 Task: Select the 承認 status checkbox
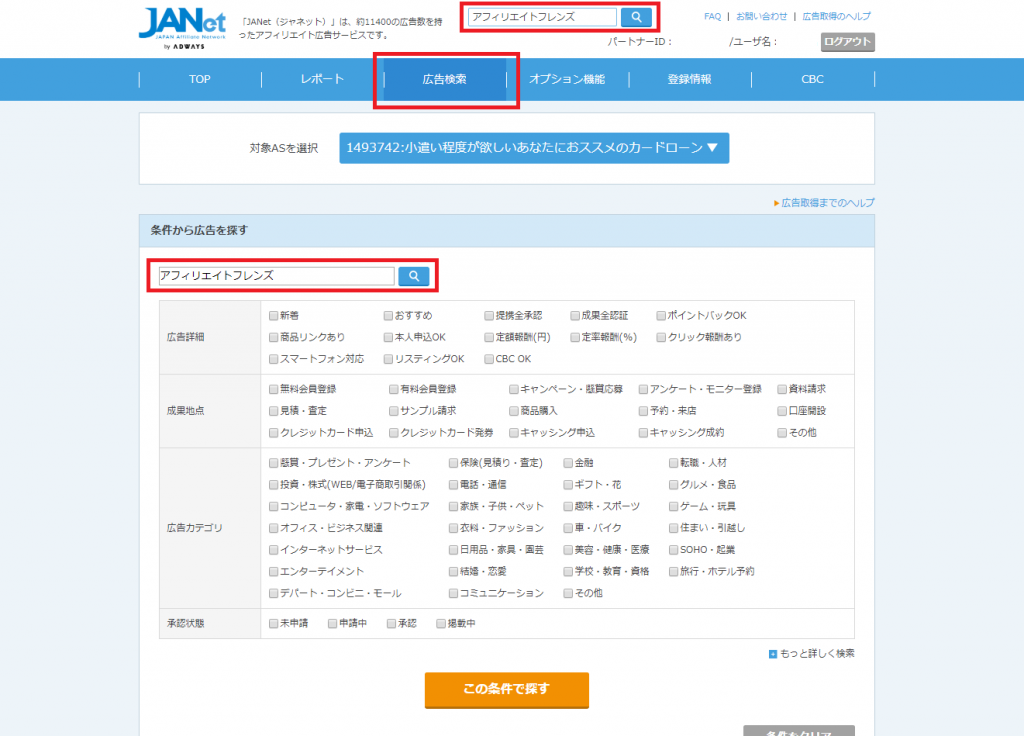coord(392,624)
